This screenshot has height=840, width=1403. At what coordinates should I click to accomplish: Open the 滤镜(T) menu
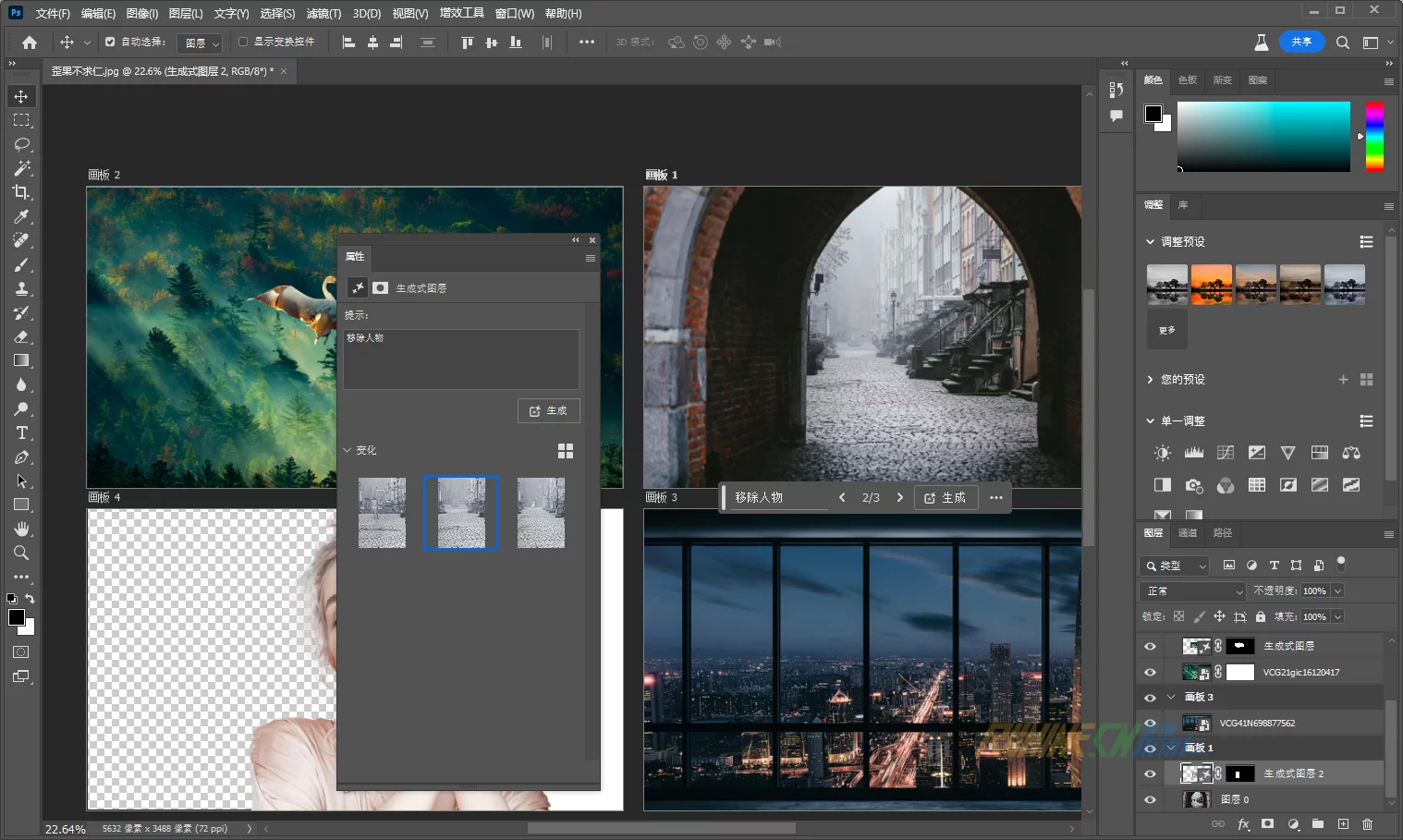(323, 13)
